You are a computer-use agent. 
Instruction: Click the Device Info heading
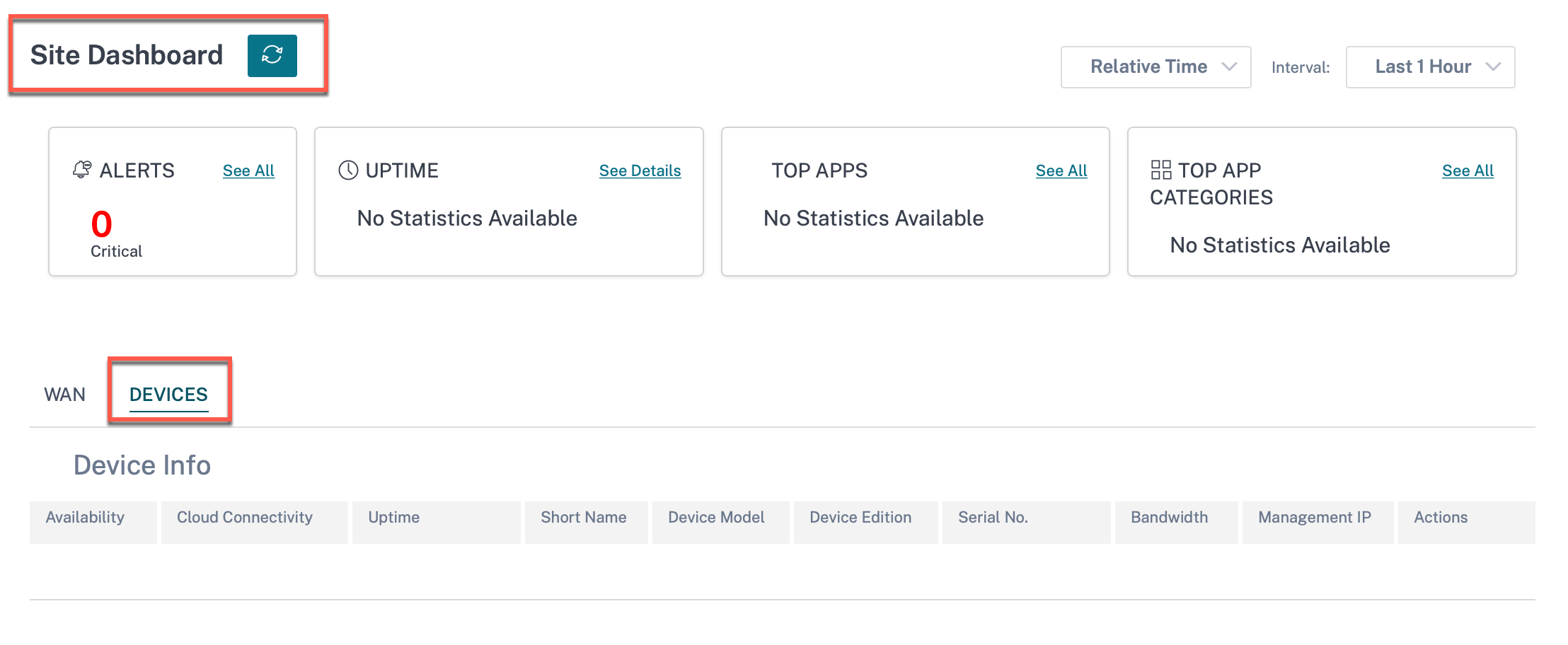tap(142, 465)
